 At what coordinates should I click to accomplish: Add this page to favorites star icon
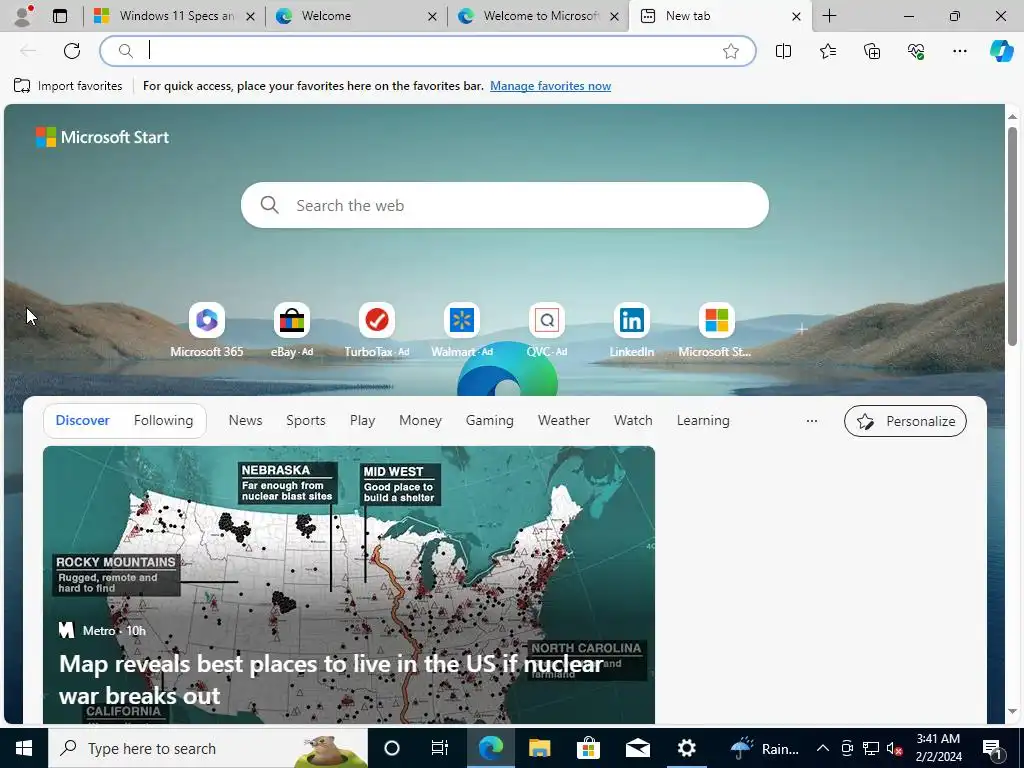click(731, 51)
